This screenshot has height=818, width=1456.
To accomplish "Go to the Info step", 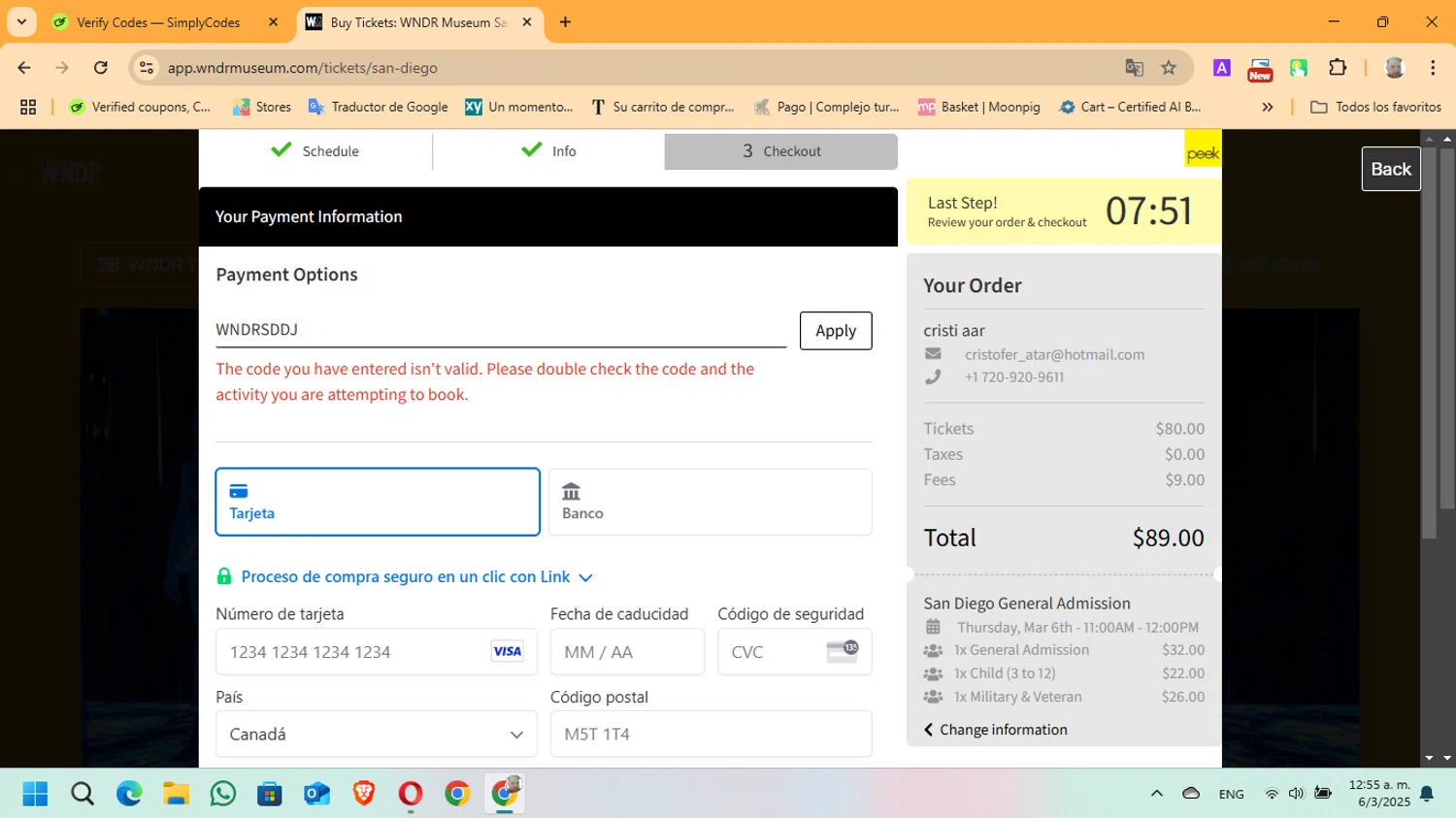I will click(x=548, y=151).
